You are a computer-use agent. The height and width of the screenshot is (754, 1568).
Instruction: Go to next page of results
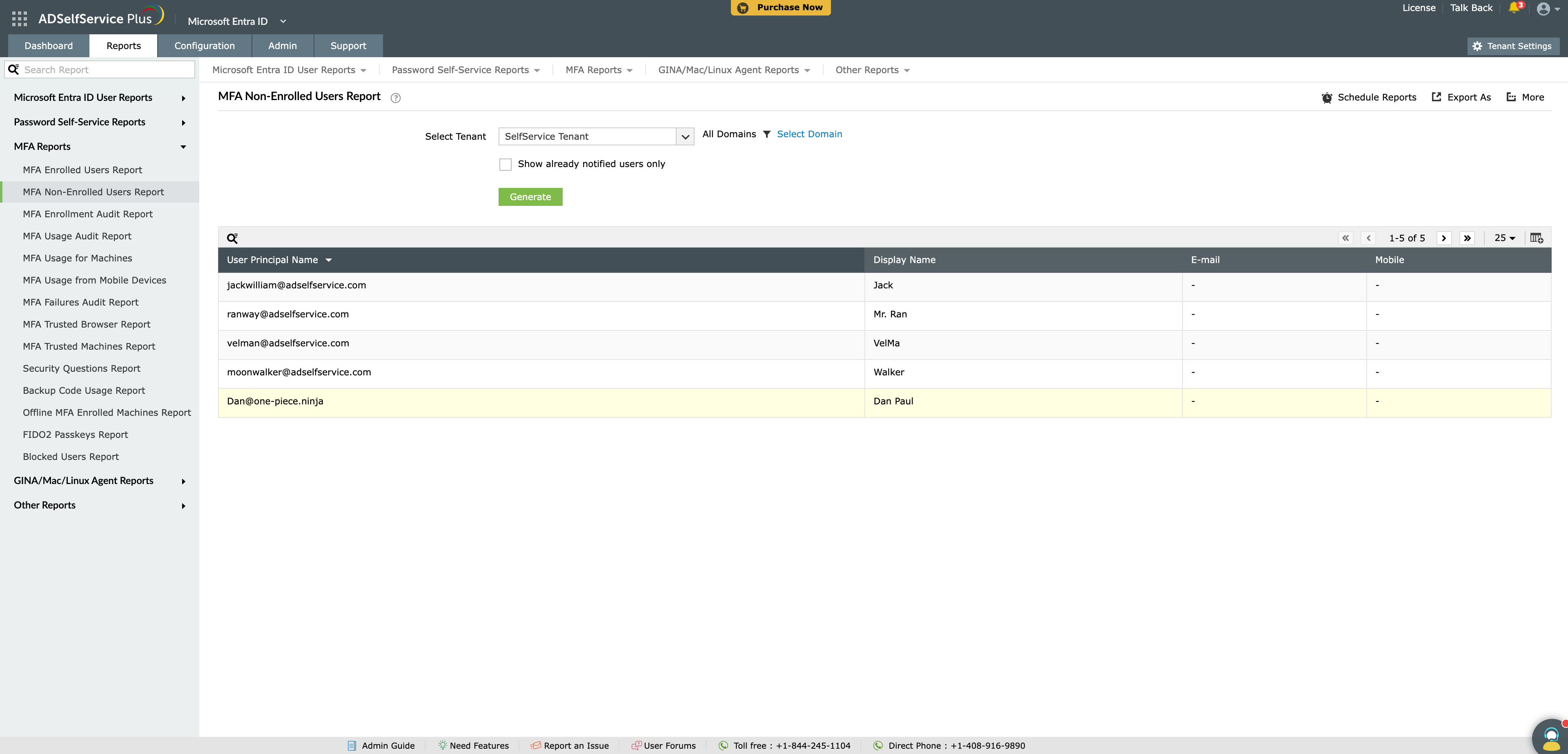tap(1444, 238)
